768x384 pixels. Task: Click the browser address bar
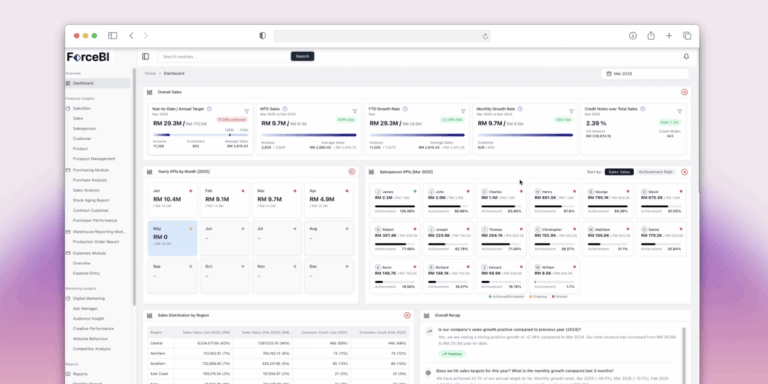pyautogui.click(x=382, y=36)
